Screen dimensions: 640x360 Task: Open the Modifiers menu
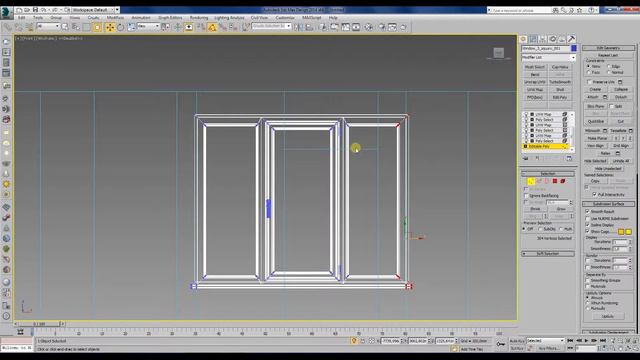pos(115,18)
